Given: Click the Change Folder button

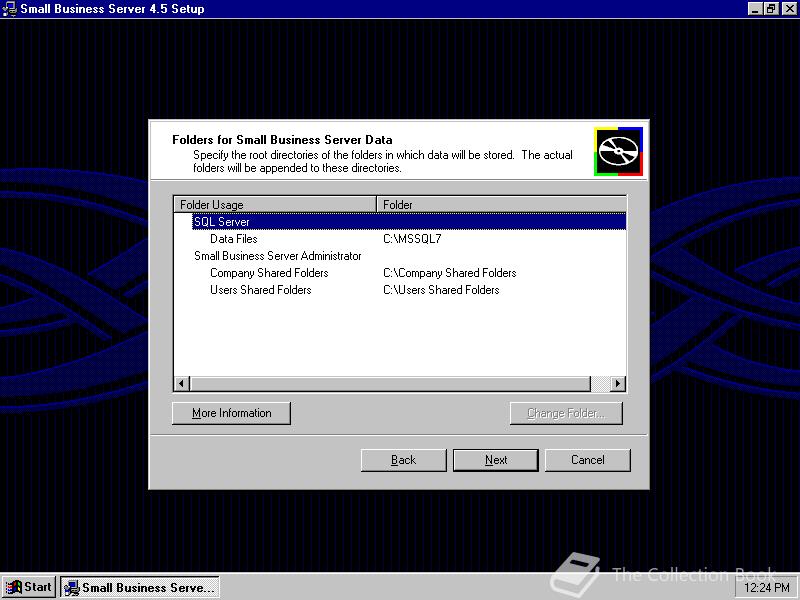Looking at the screenshot, I should [x=566, y=413].
